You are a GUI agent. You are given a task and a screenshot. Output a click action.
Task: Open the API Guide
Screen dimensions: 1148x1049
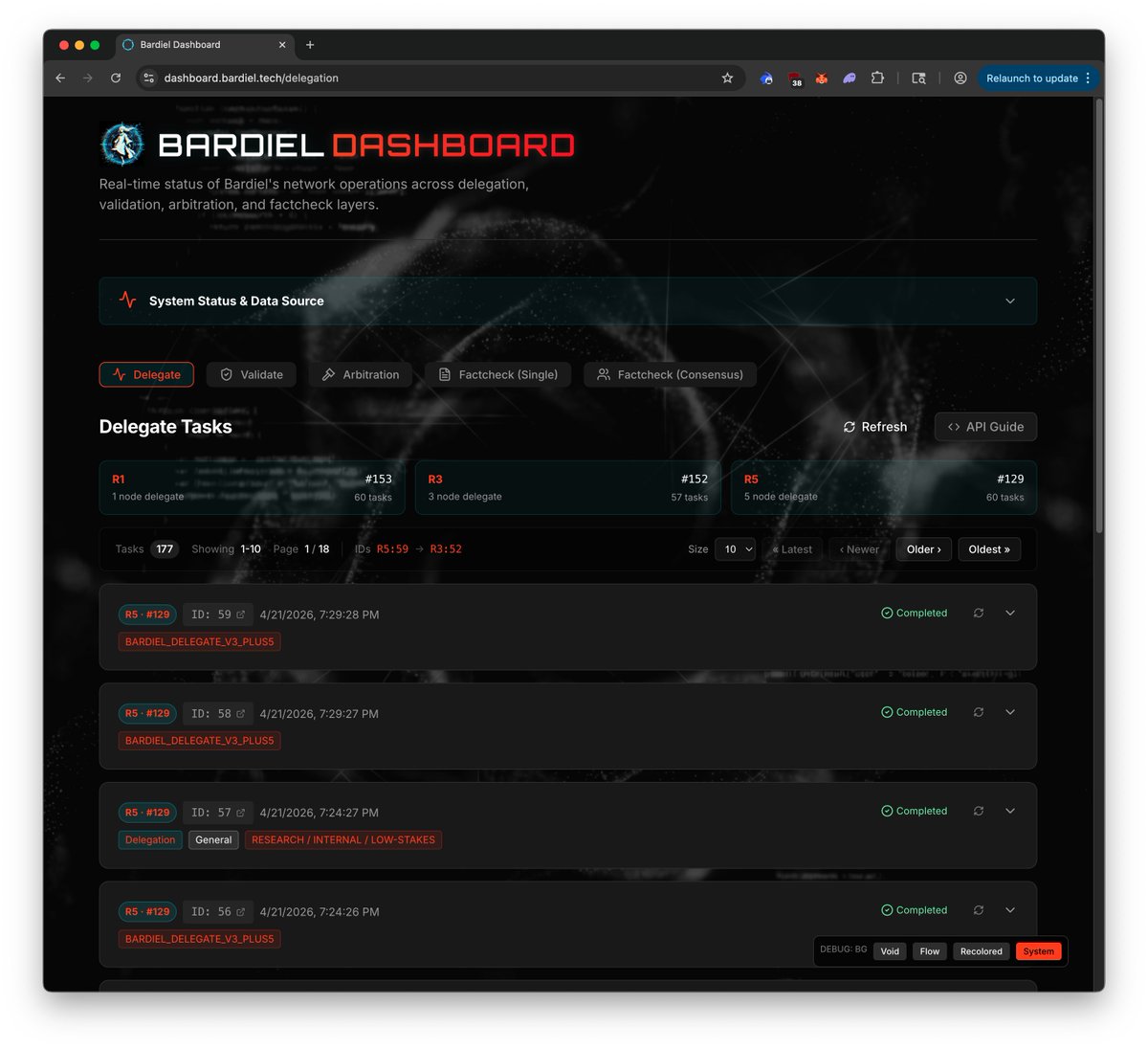point(985,427)
